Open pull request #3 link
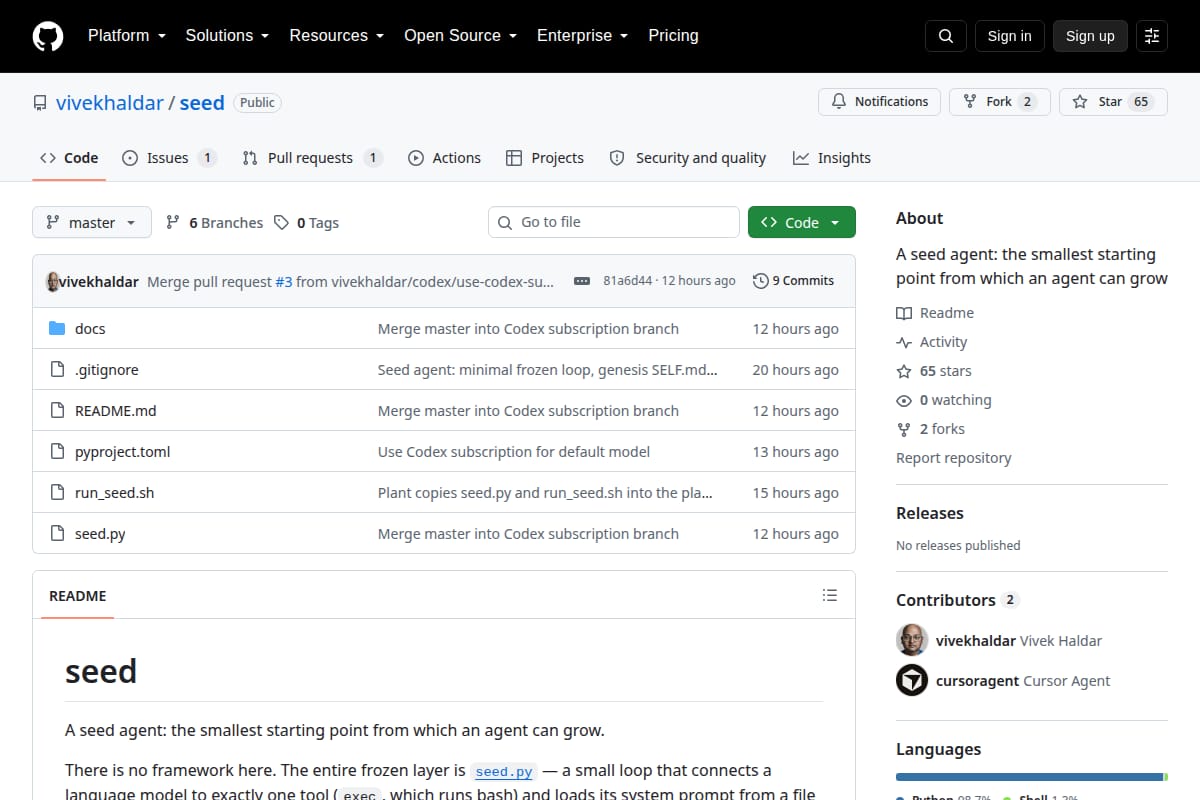This screenshot has height=800, width=1200. coord(284,281)
